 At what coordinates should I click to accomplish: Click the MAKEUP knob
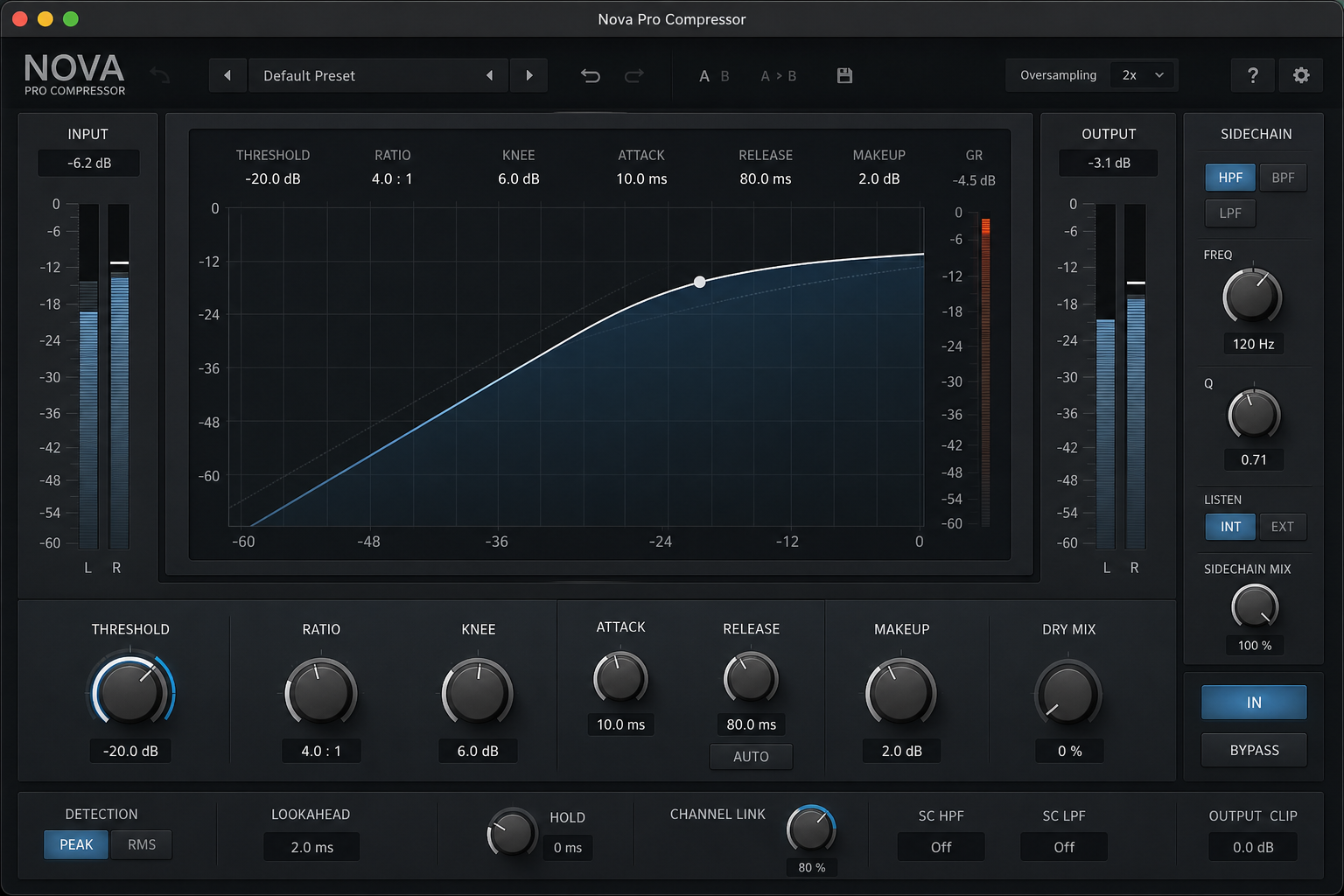click(x=901, y=693)
